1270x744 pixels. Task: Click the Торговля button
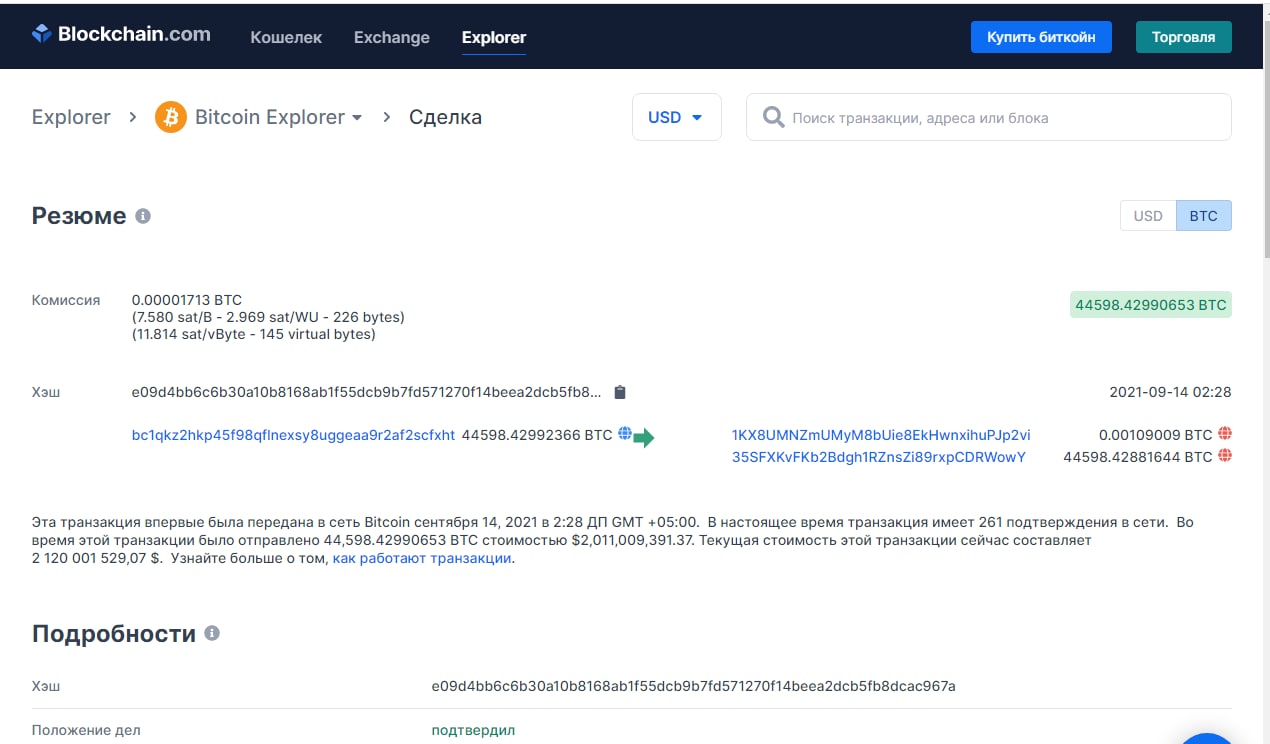pyautogui.click(x=1184, y=37)
